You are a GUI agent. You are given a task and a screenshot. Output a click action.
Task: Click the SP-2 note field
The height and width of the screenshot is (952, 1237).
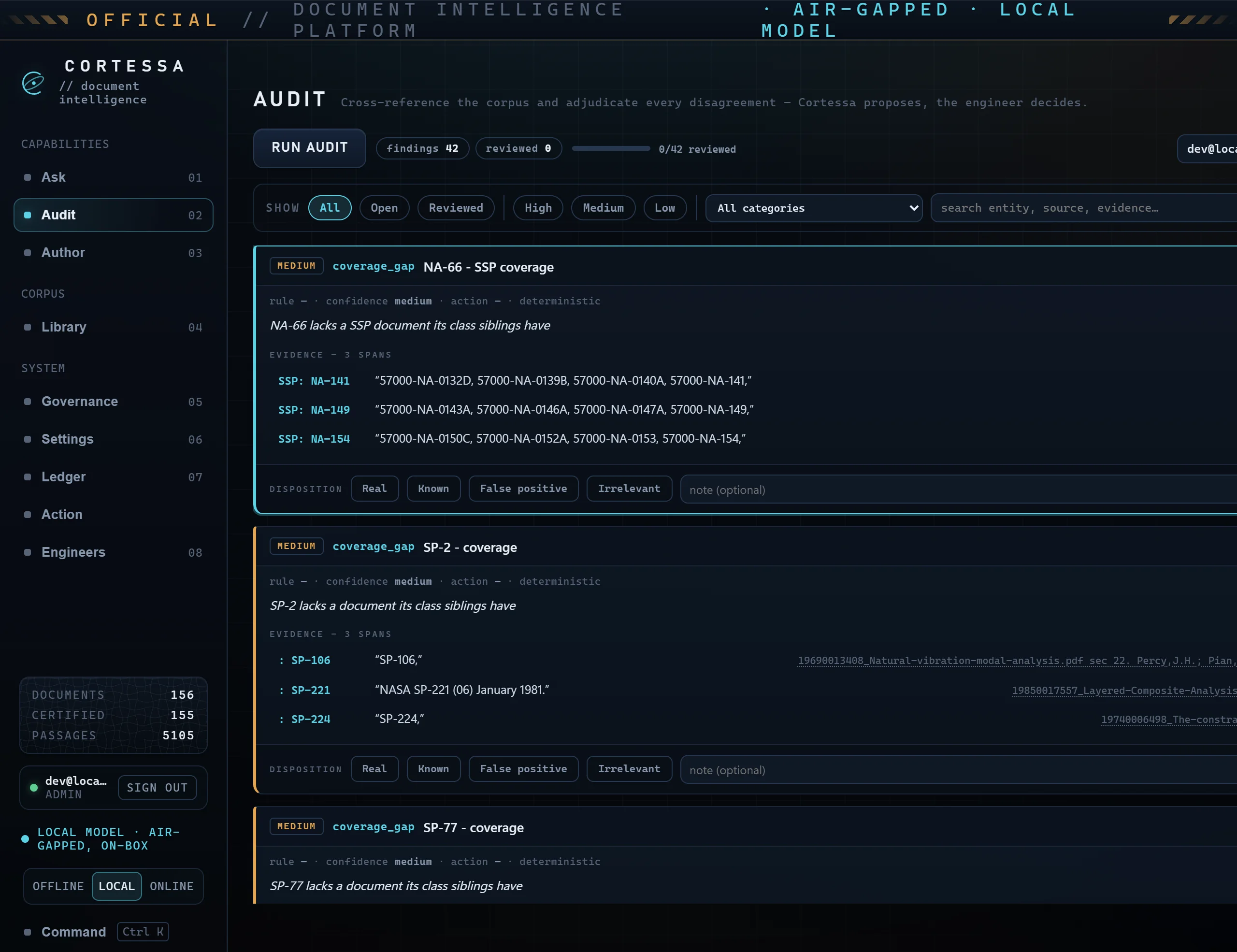click(958, 770)
